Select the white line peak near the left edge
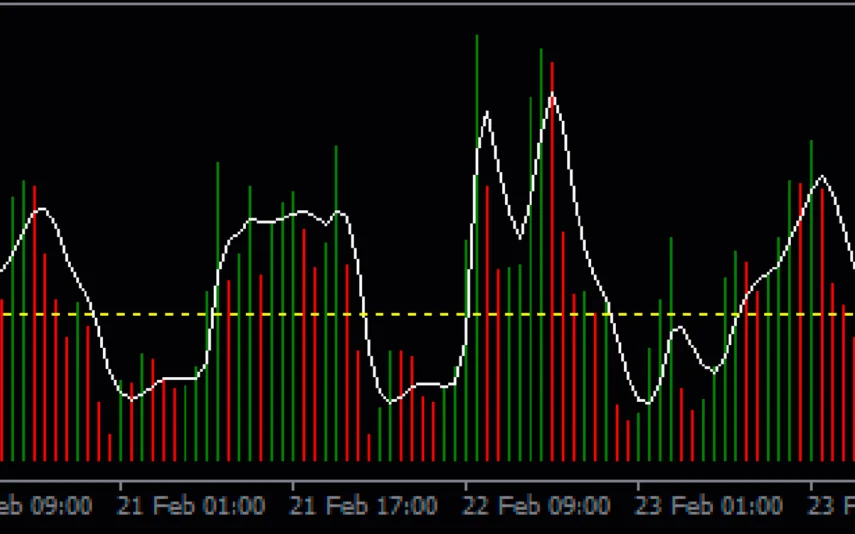The width and height of the screenshot is (855, 534). pos(40,209)
